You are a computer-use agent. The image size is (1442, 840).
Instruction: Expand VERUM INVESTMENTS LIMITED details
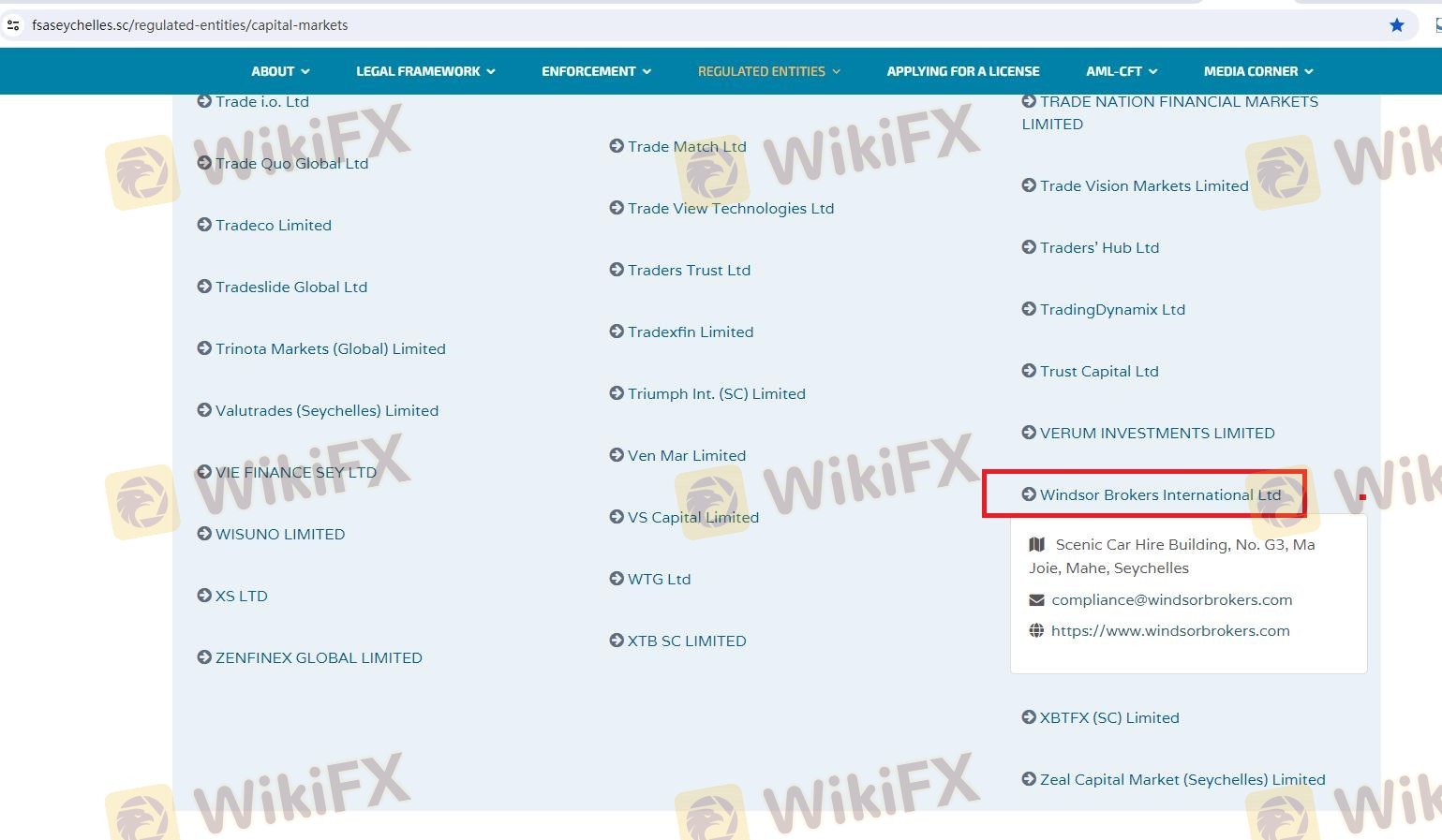point(1156,434)
